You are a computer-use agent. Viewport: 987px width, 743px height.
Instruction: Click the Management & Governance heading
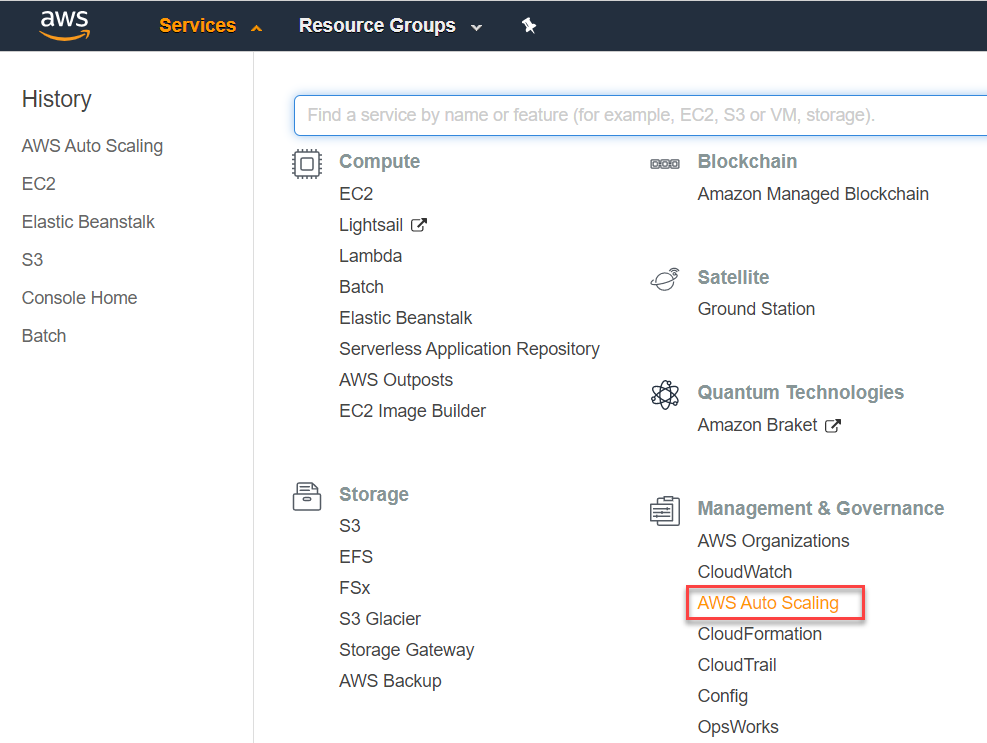click(821, 509)
